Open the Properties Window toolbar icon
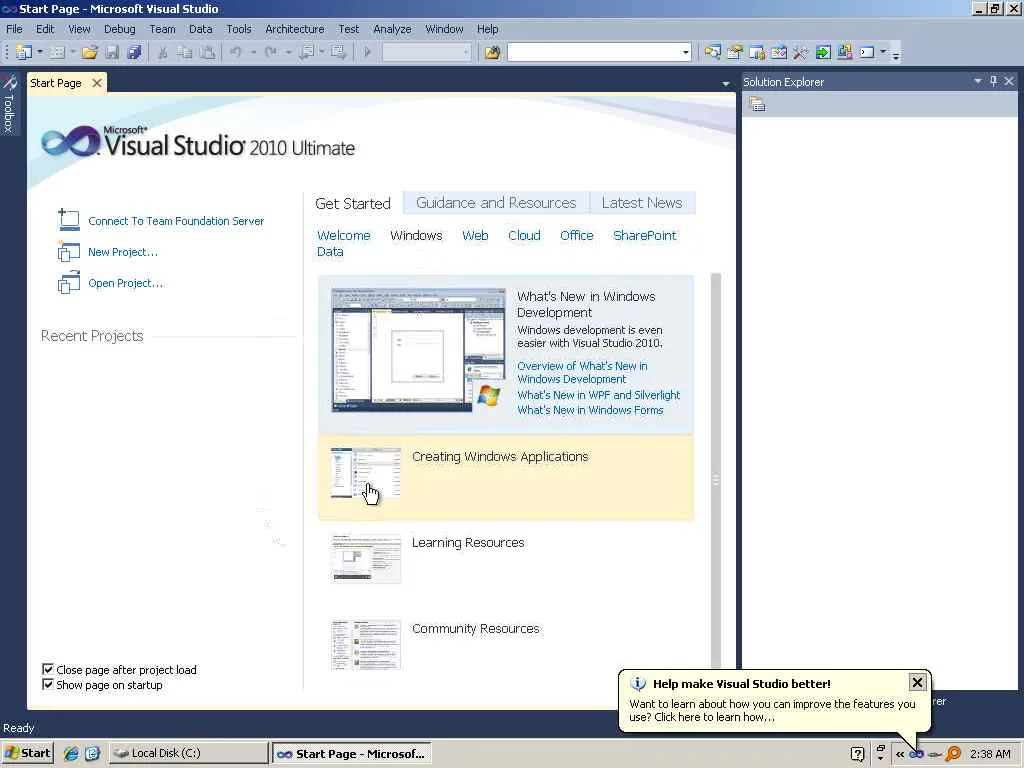1024x768 pixels. (735, 52)
